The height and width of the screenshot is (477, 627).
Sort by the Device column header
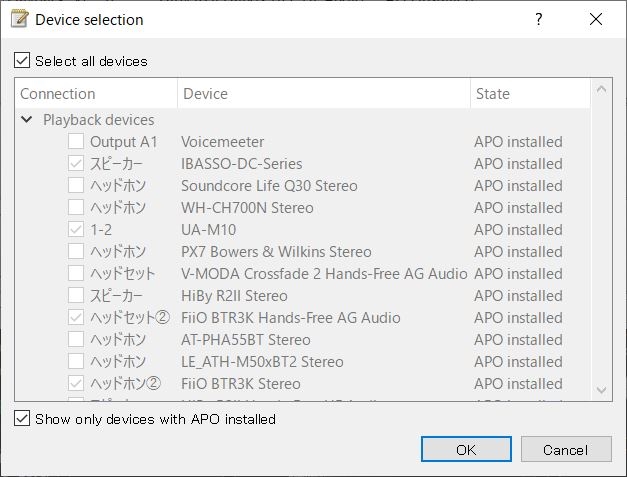click(323, 94)
